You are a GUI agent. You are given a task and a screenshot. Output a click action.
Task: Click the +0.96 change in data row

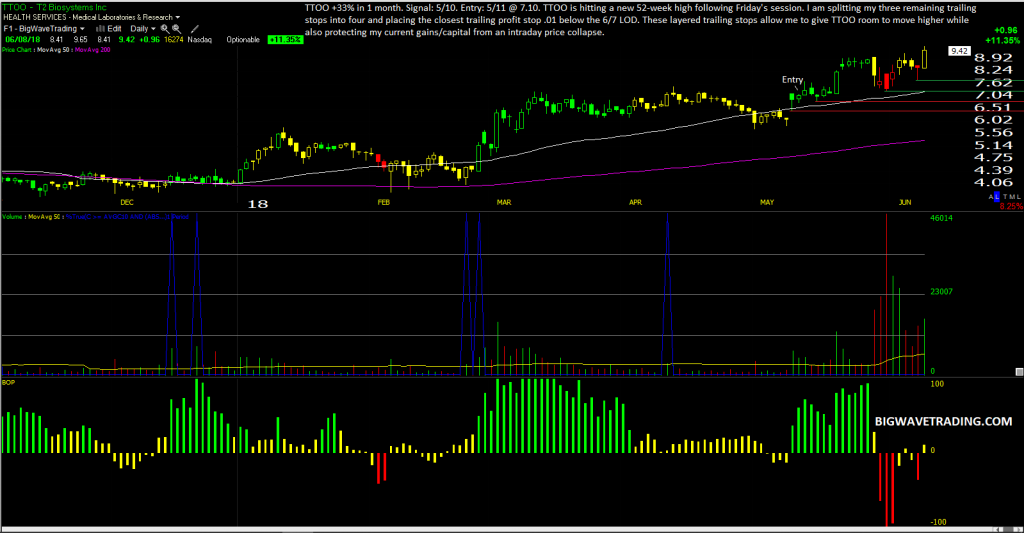pyautogui.click(x=150, y=39)
